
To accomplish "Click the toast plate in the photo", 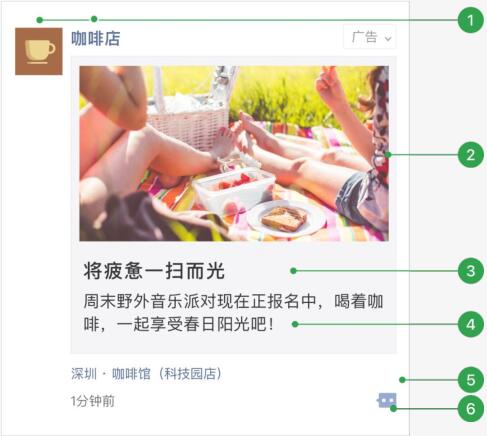I will 286,219.
